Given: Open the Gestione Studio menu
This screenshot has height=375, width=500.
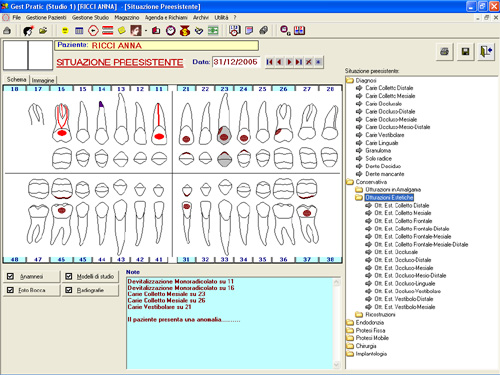Looking at the screenshot, I should pos(90,17).
